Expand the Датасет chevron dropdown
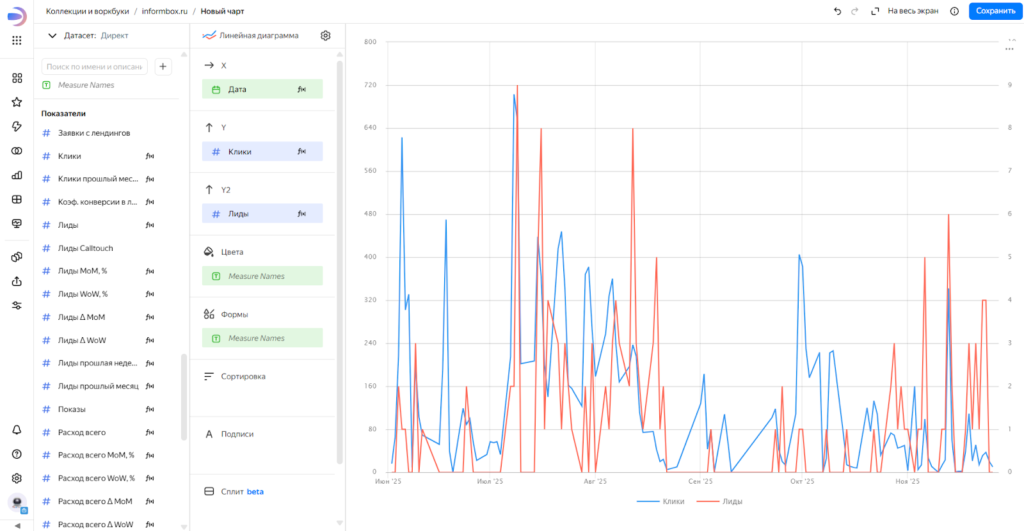This screenshot has width=1024, height=531. click(52, 36)
